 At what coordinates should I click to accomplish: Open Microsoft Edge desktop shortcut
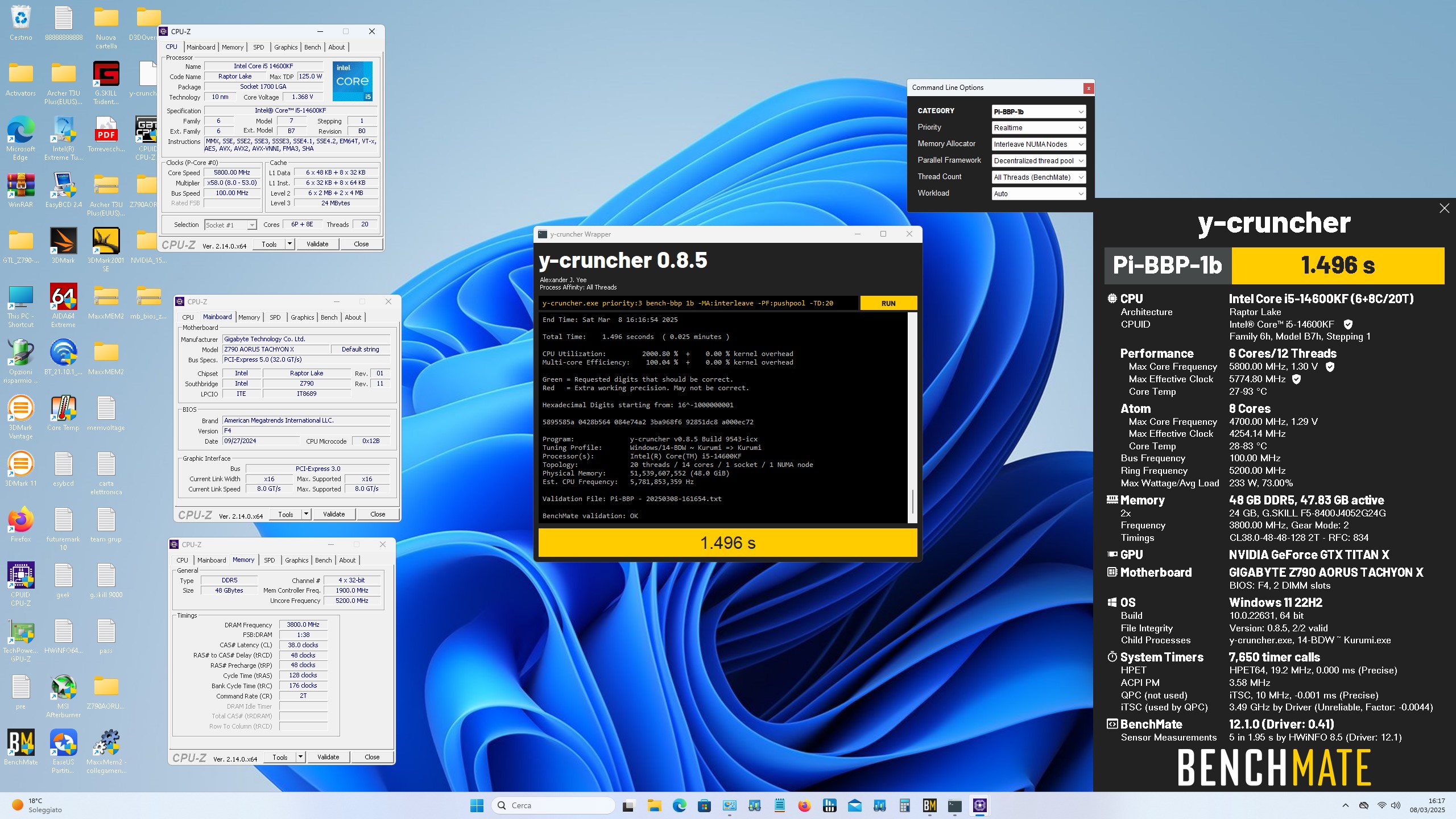(x=20, y=138)
